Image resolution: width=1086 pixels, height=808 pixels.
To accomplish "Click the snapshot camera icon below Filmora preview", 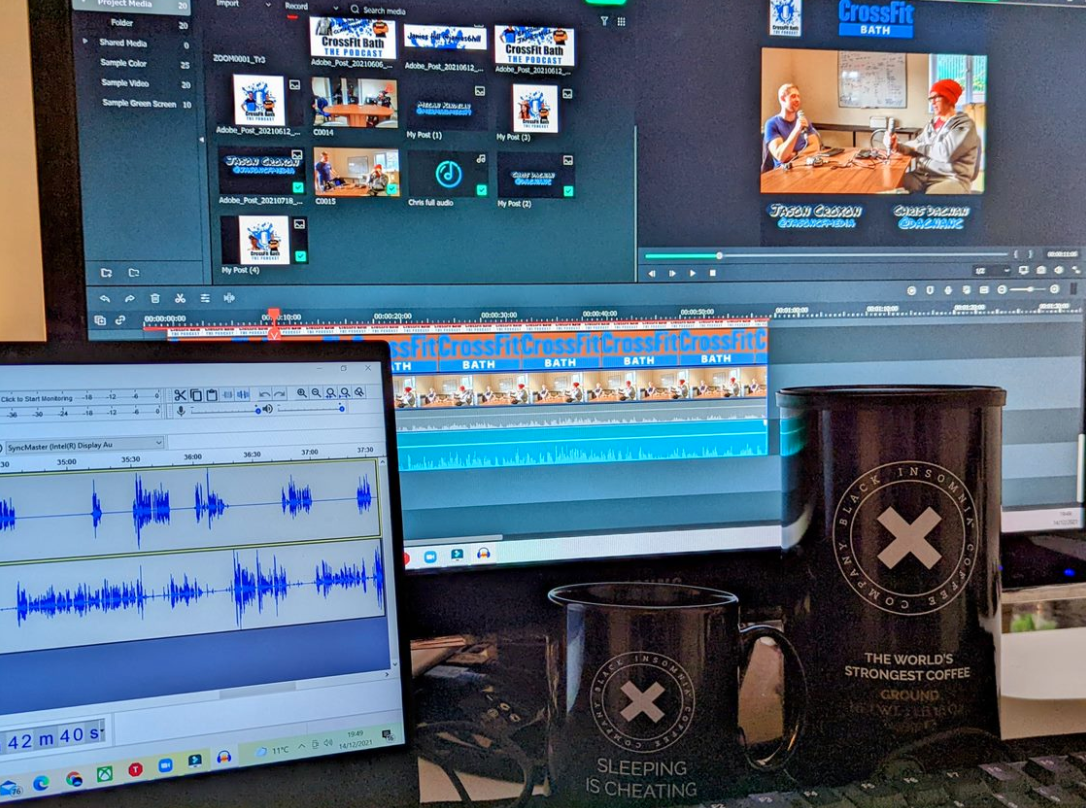I will pyautogui.click(x=1041, y=270).
